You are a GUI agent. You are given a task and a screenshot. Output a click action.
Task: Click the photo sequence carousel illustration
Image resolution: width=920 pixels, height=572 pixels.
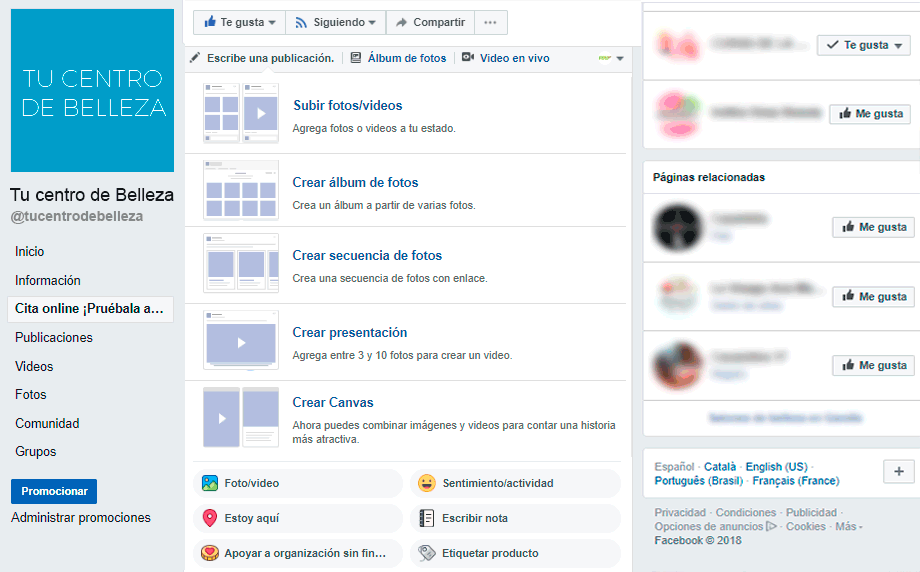(241, 263)
